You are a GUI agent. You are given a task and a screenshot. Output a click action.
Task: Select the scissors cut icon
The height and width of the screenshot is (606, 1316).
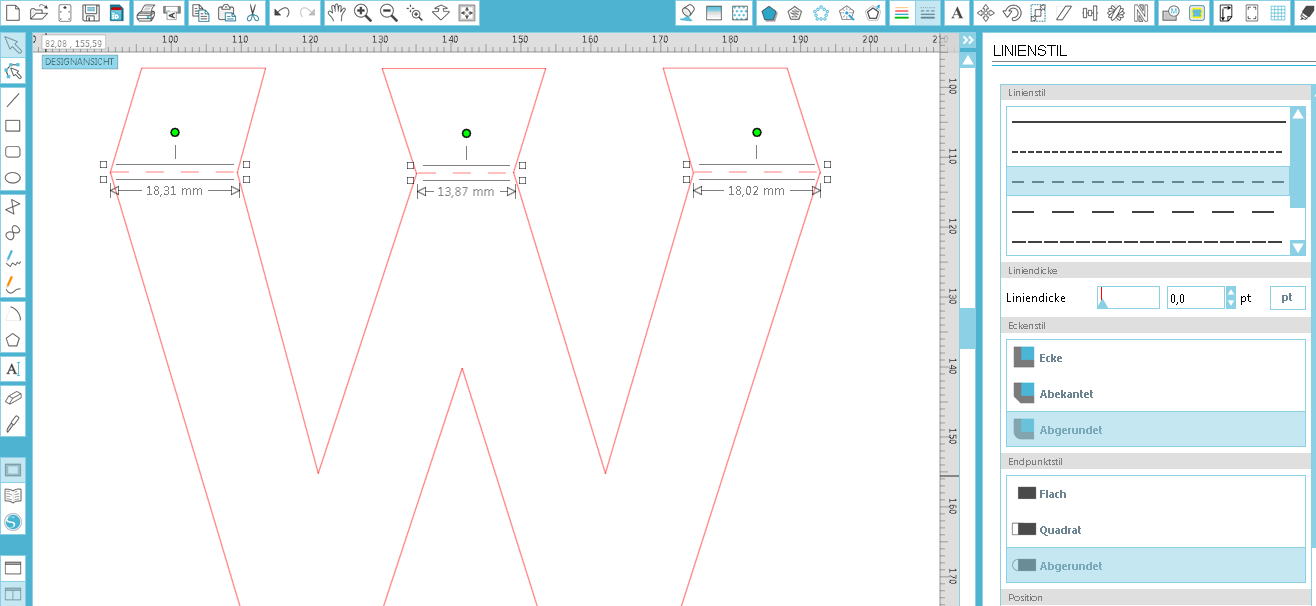pyautogui.click(x=253, y=13)
